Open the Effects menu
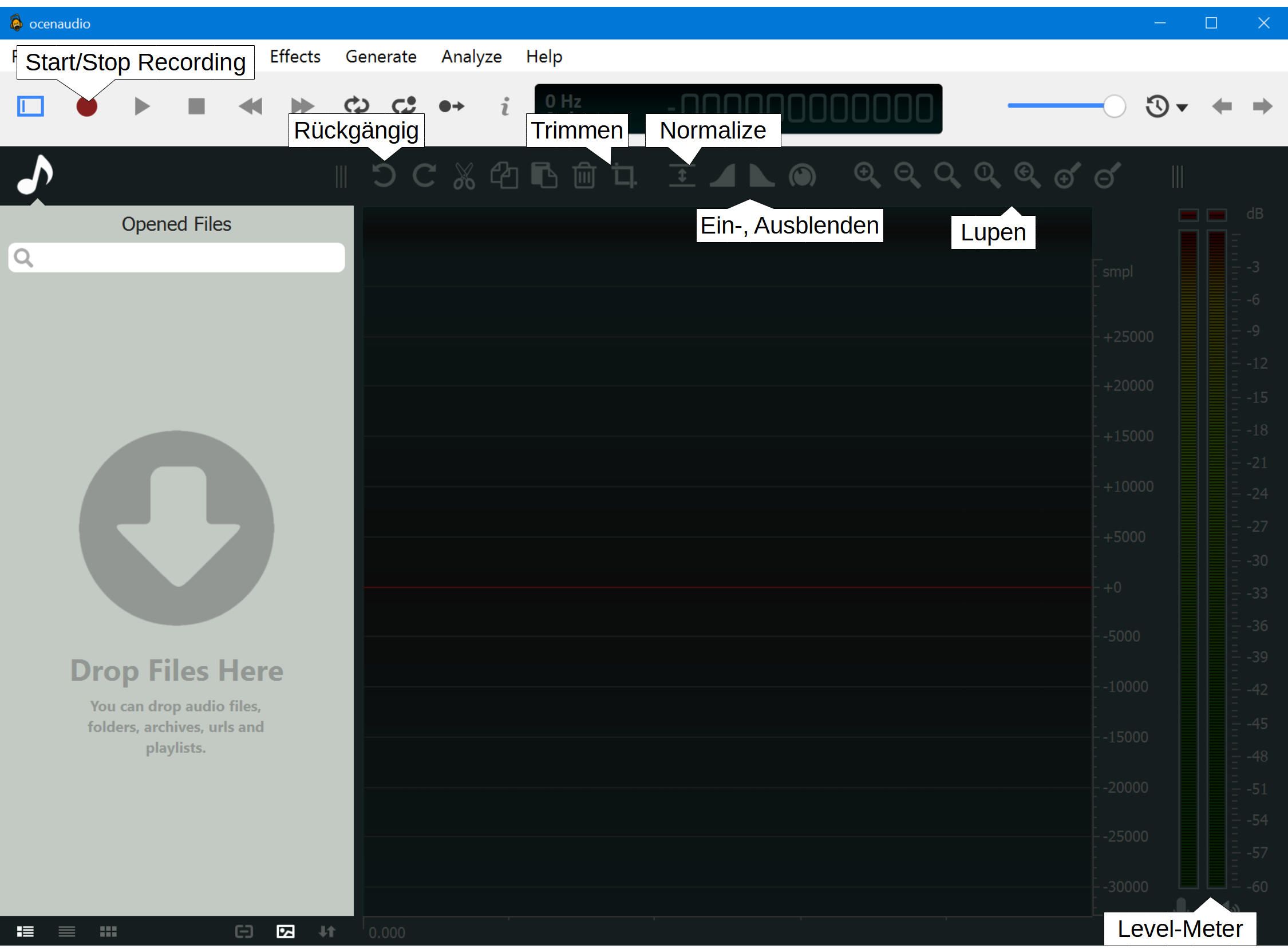Image resolution: width=1288 pixels, height=949 pixels. [295, 56]
